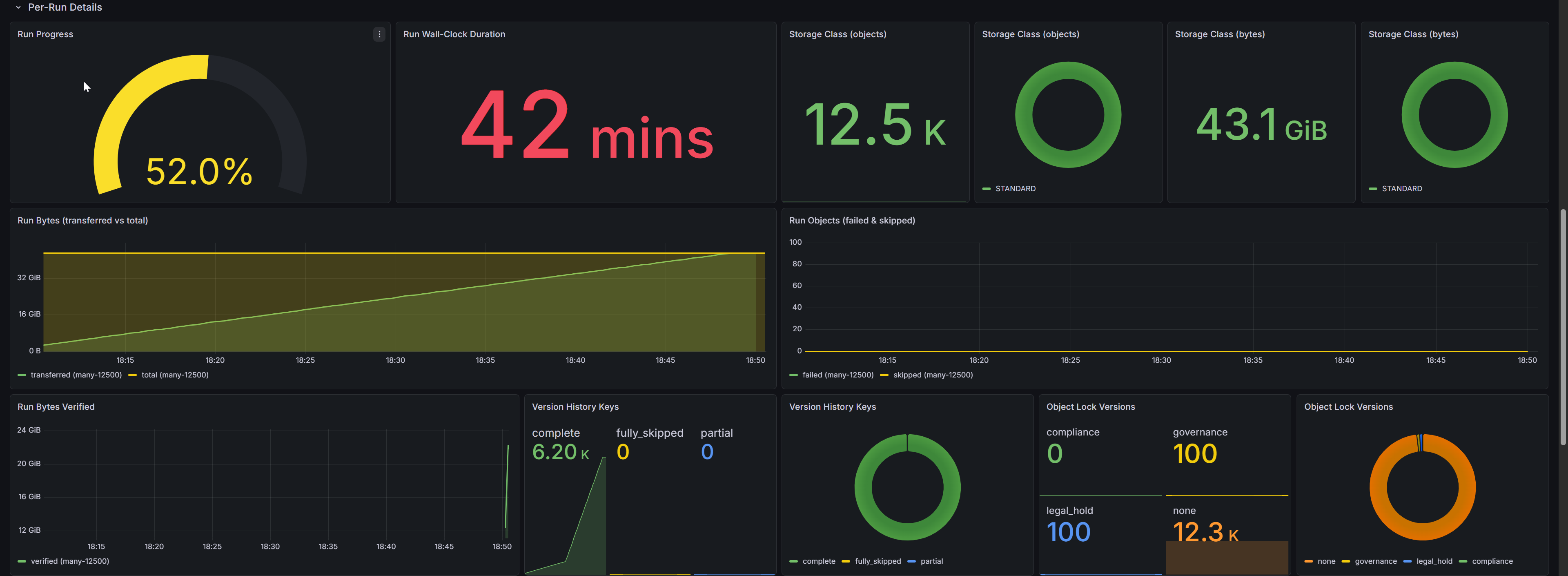Toggle skipped (many-12500) legend series
Image resolution: width=1568 pixels, height=576 pixels.
tap(933, 375)
